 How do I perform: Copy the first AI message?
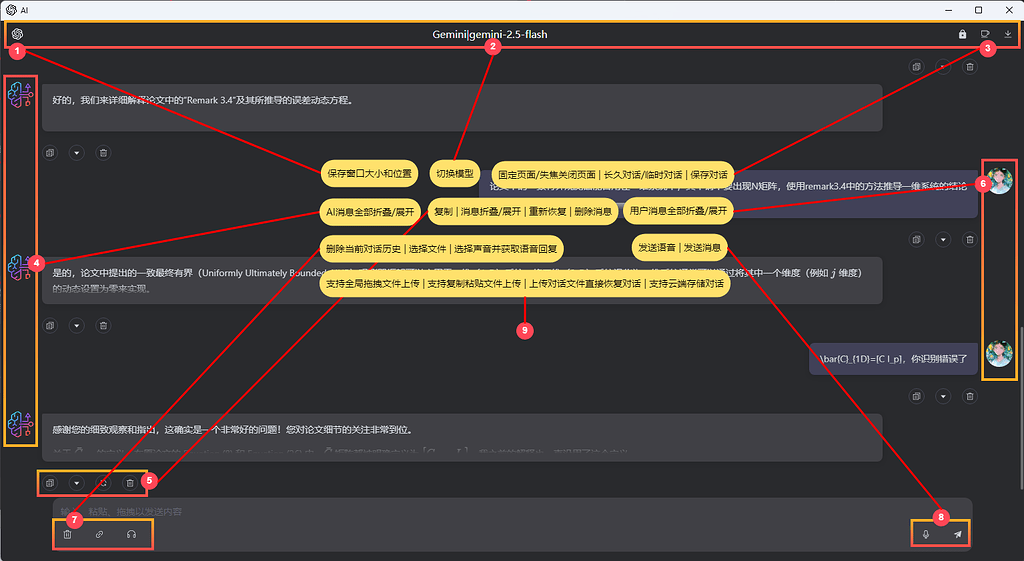coord(50,153)
